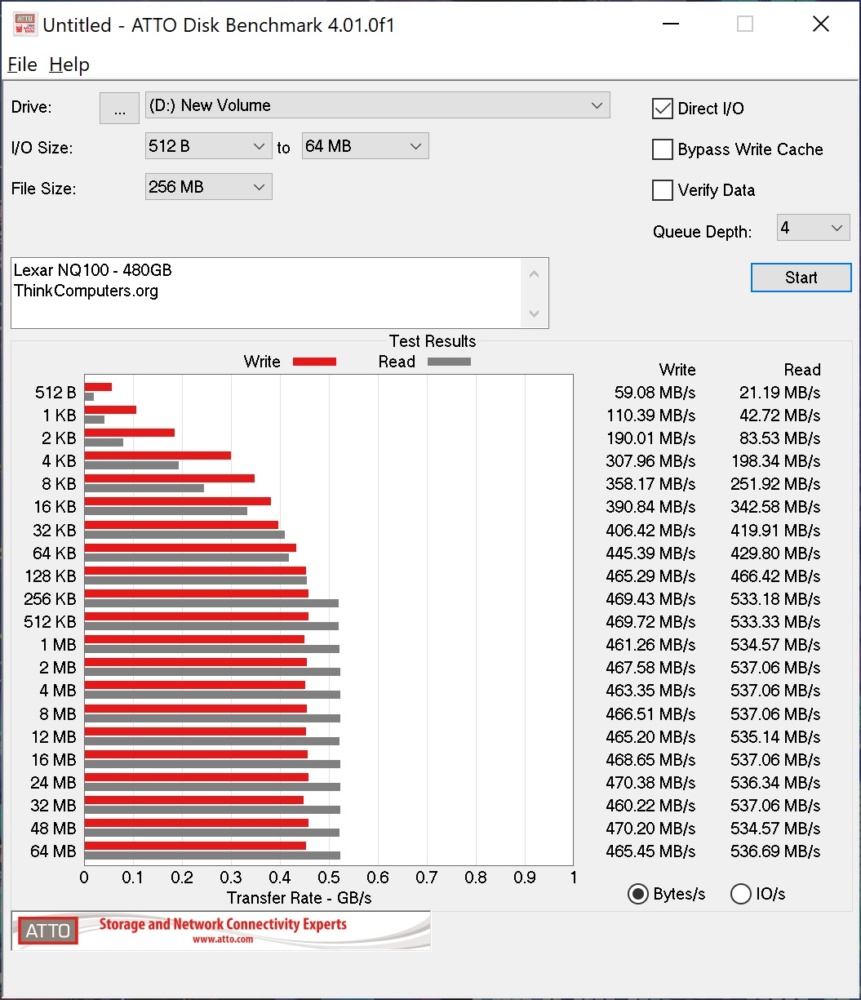The width and height of the screenshot is (861, 1000).
Task: Uncheck the Direct I/O checkbox
Action: coord(662,108)
